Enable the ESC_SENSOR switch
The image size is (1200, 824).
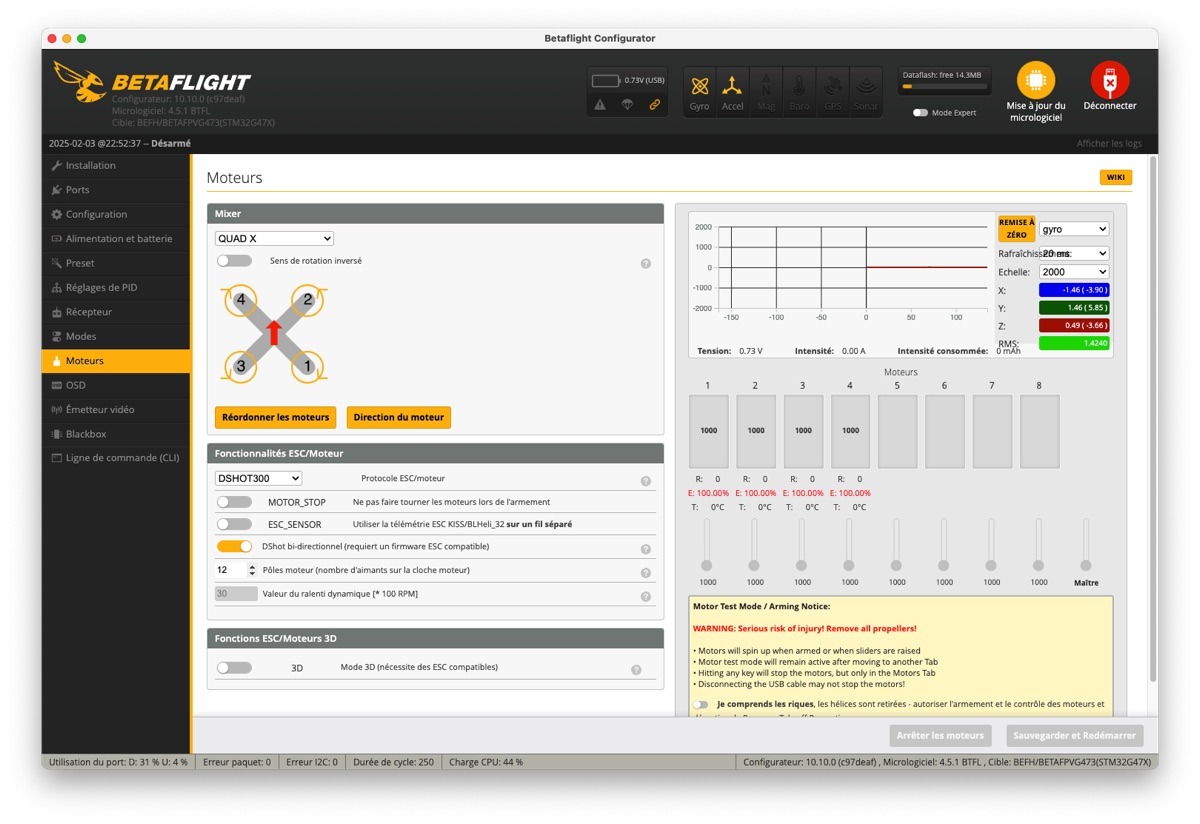tap(234, 524)
